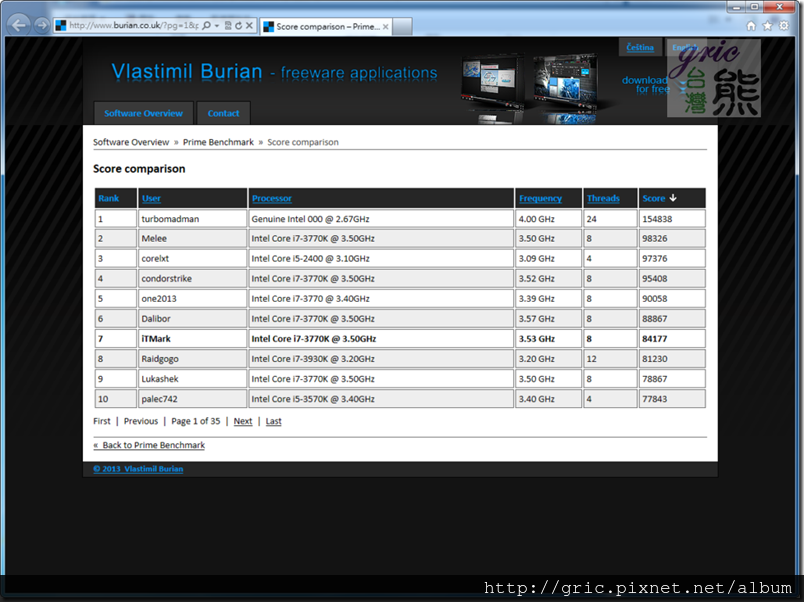804x602 pixels.
Task: Click the Previous pagination label
Action: (140, 421)
